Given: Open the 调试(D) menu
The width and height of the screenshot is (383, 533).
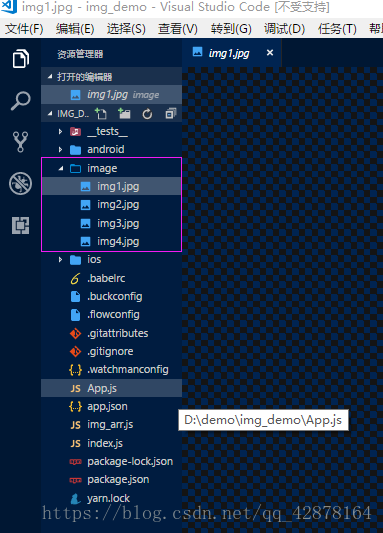Looking at the screenshot, I should (284, 29).
